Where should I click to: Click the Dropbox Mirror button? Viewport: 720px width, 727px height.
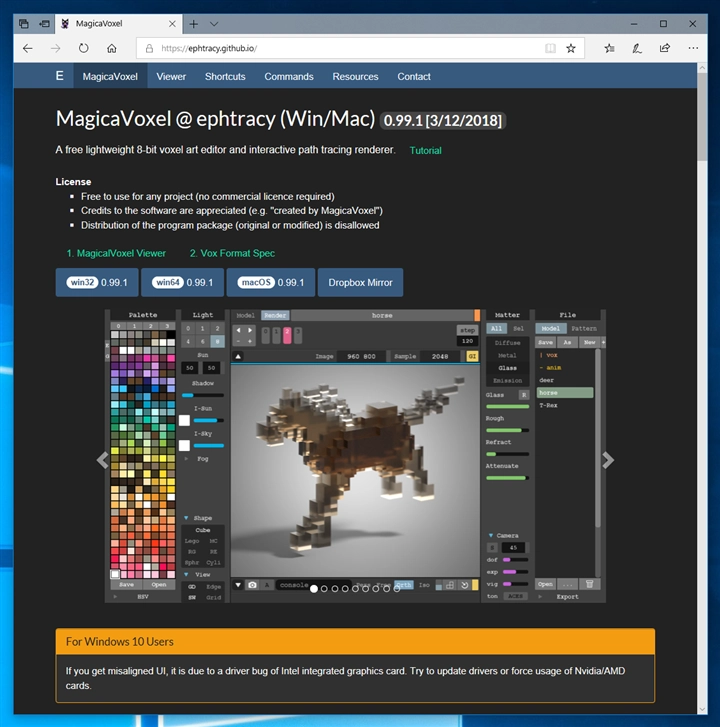360,282
